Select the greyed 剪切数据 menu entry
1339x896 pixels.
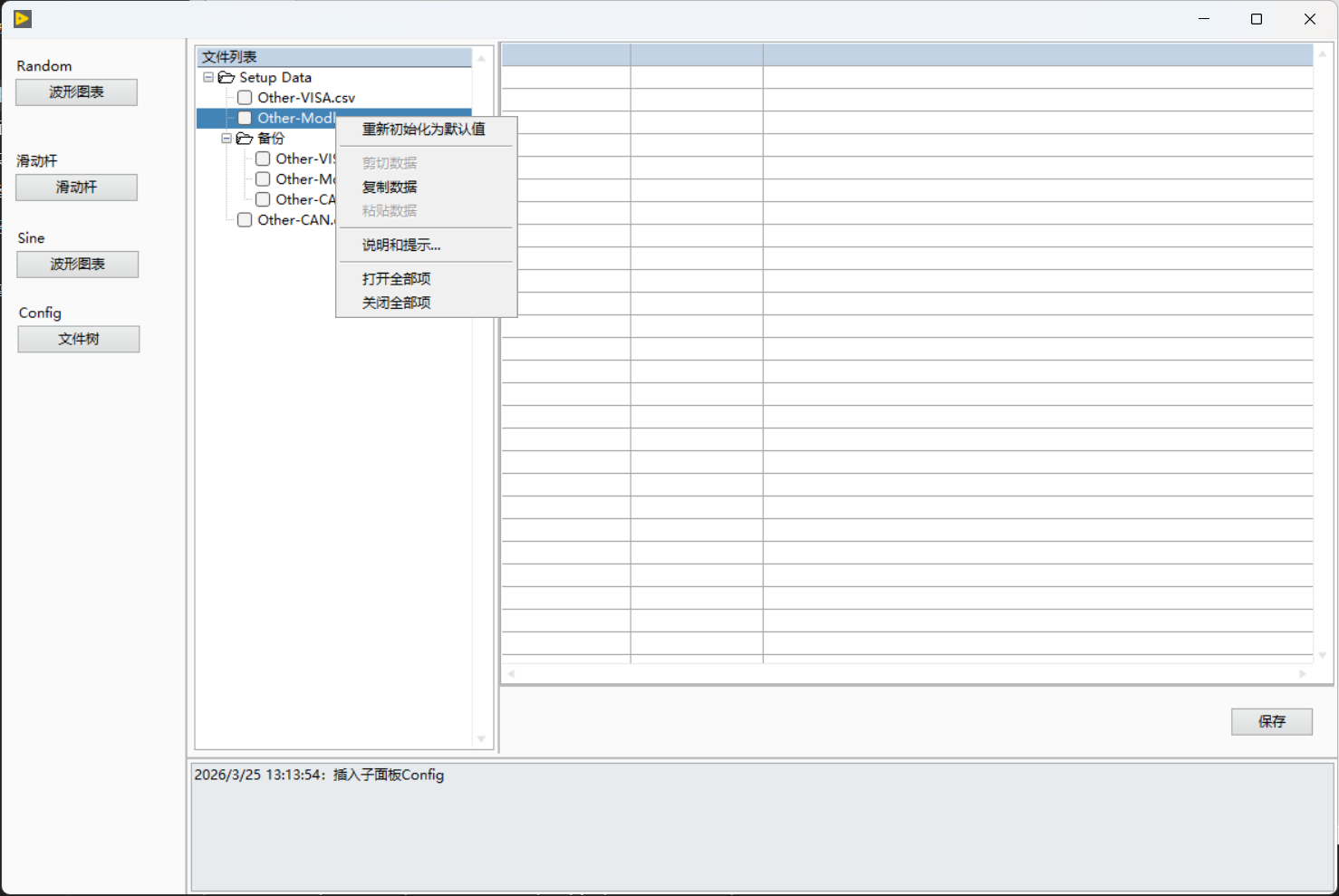click(x=390, y=163)
